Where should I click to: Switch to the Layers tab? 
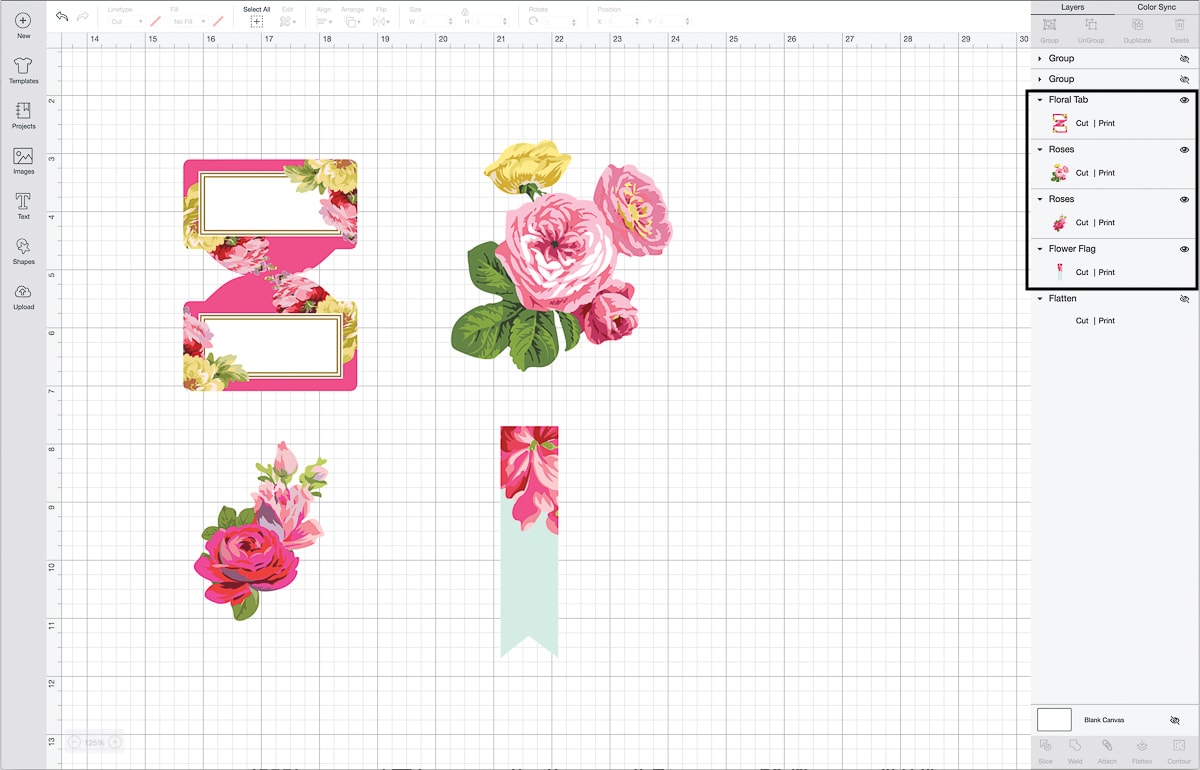1072,7
